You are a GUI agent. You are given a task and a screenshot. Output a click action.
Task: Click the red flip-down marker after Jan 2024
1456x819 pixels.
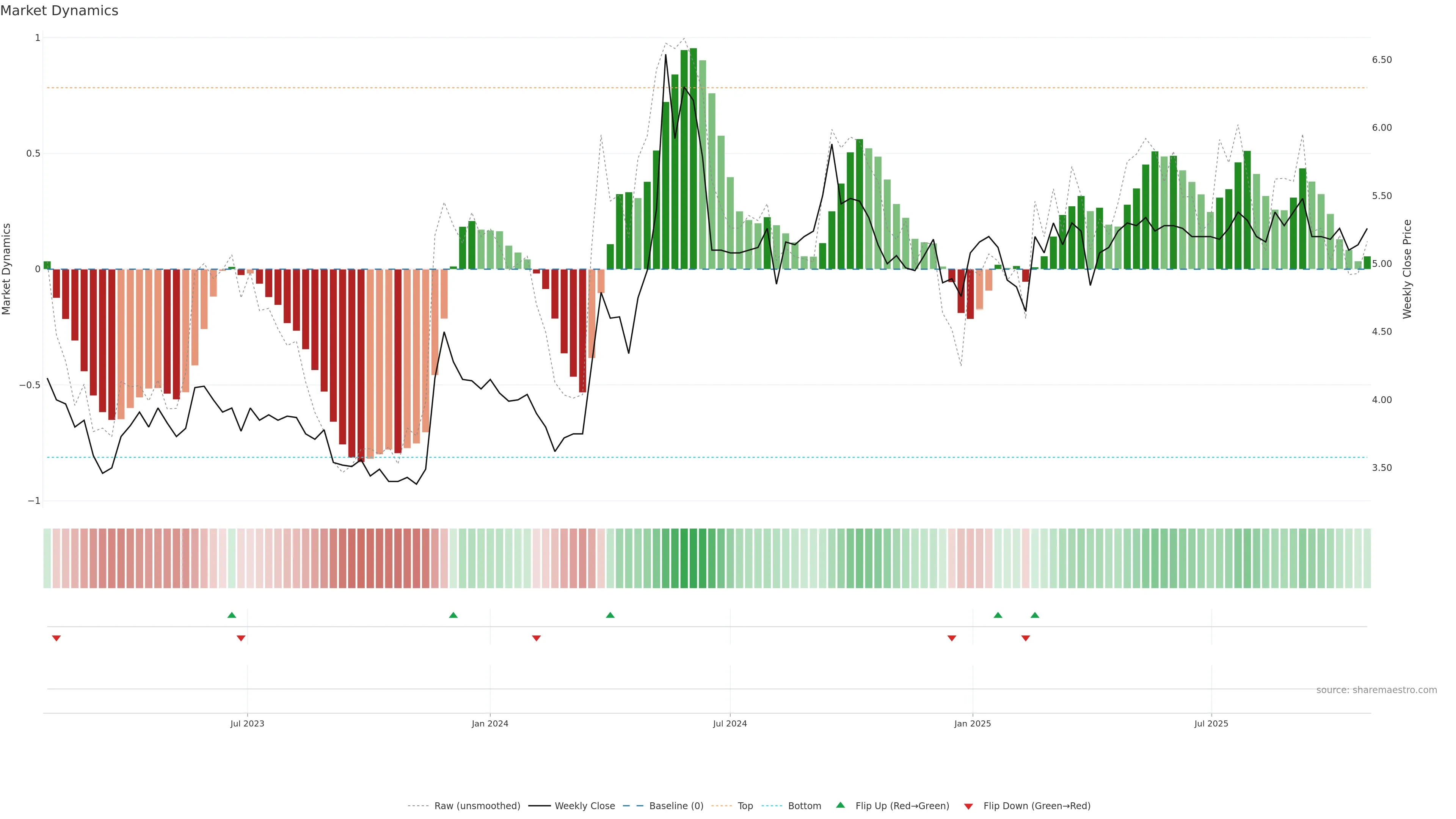537,638
